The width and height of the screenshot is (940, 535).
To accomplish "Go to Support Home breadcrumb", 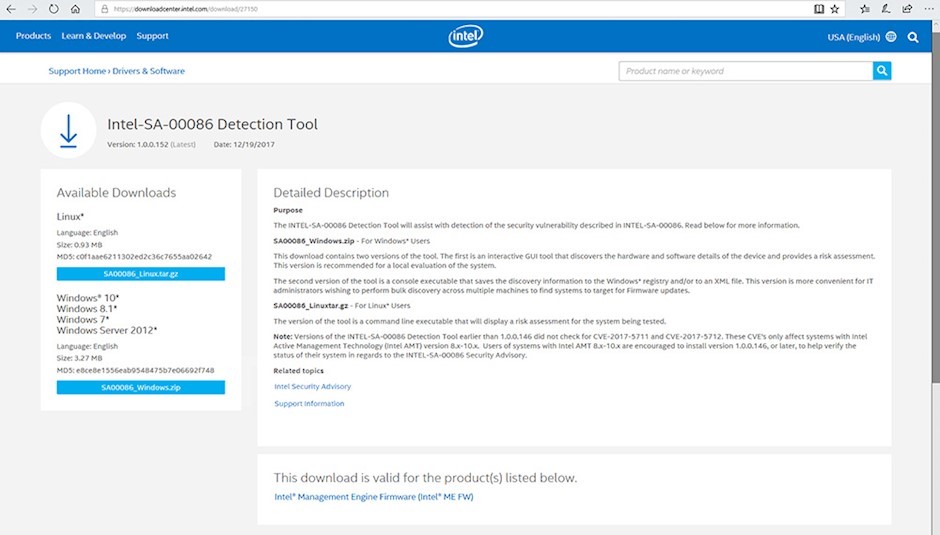I will pos(77,71).
